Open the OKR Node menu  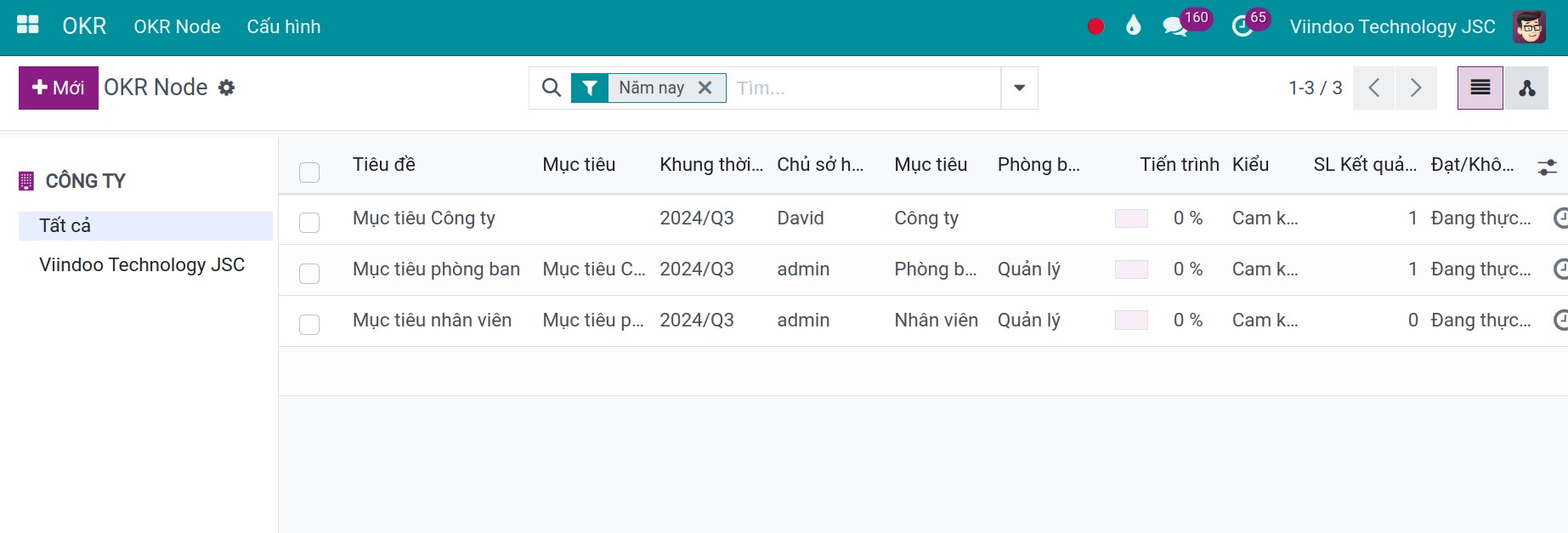click(177, 27)
